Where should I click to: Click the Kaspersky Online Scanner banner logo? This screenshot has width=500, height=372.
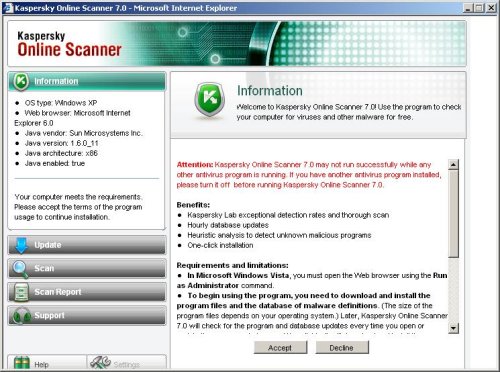tap(69, 44)
